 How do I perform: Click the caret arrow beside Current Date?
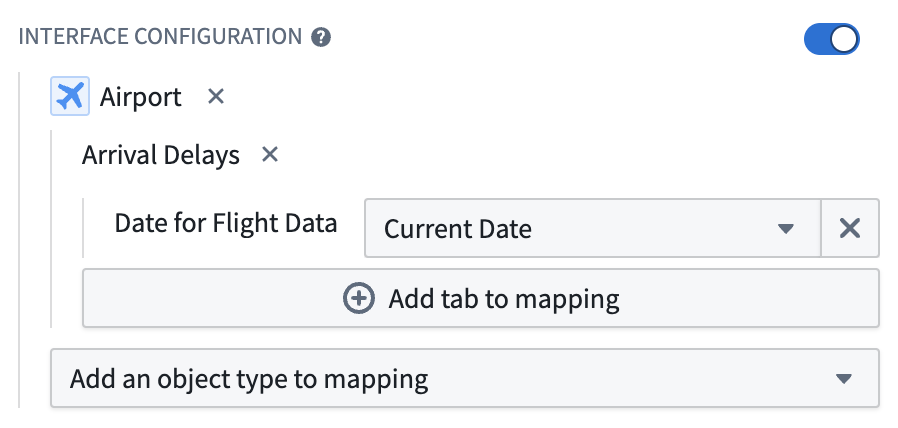tap(786, 229)
